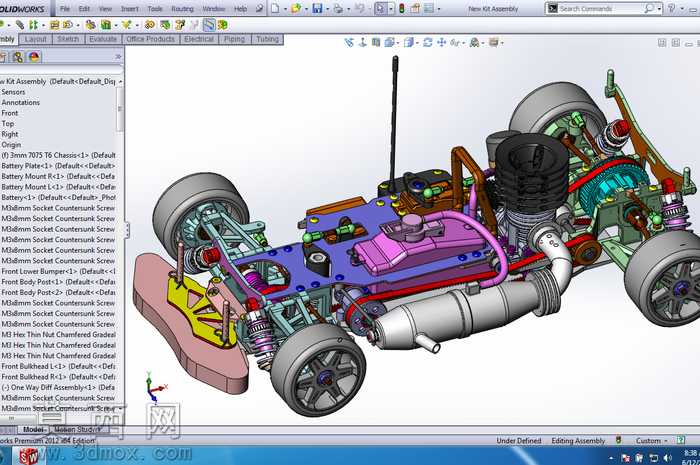The image size is (700, 465).
Task: Select the Origin item in tree
Action: tap(11, 145)
